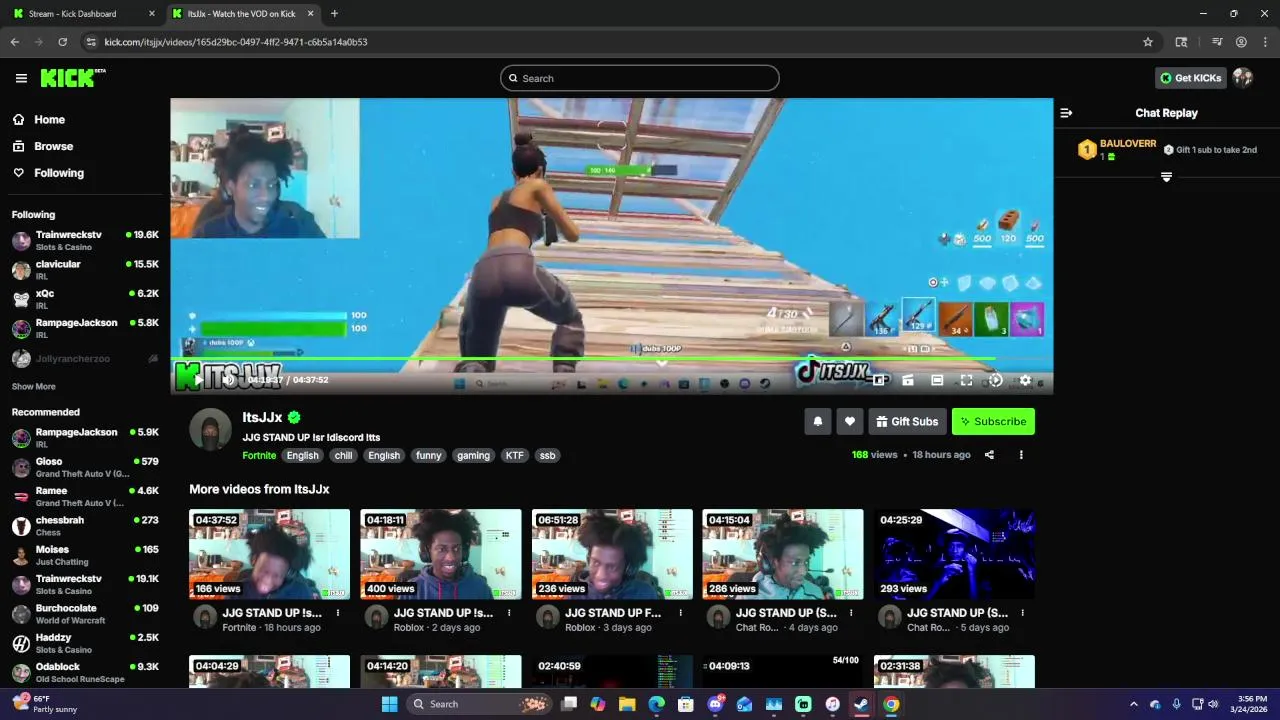Click the Gift Subs button
The width and height of the screenshot is (1280, 720).
coord(908,421)
